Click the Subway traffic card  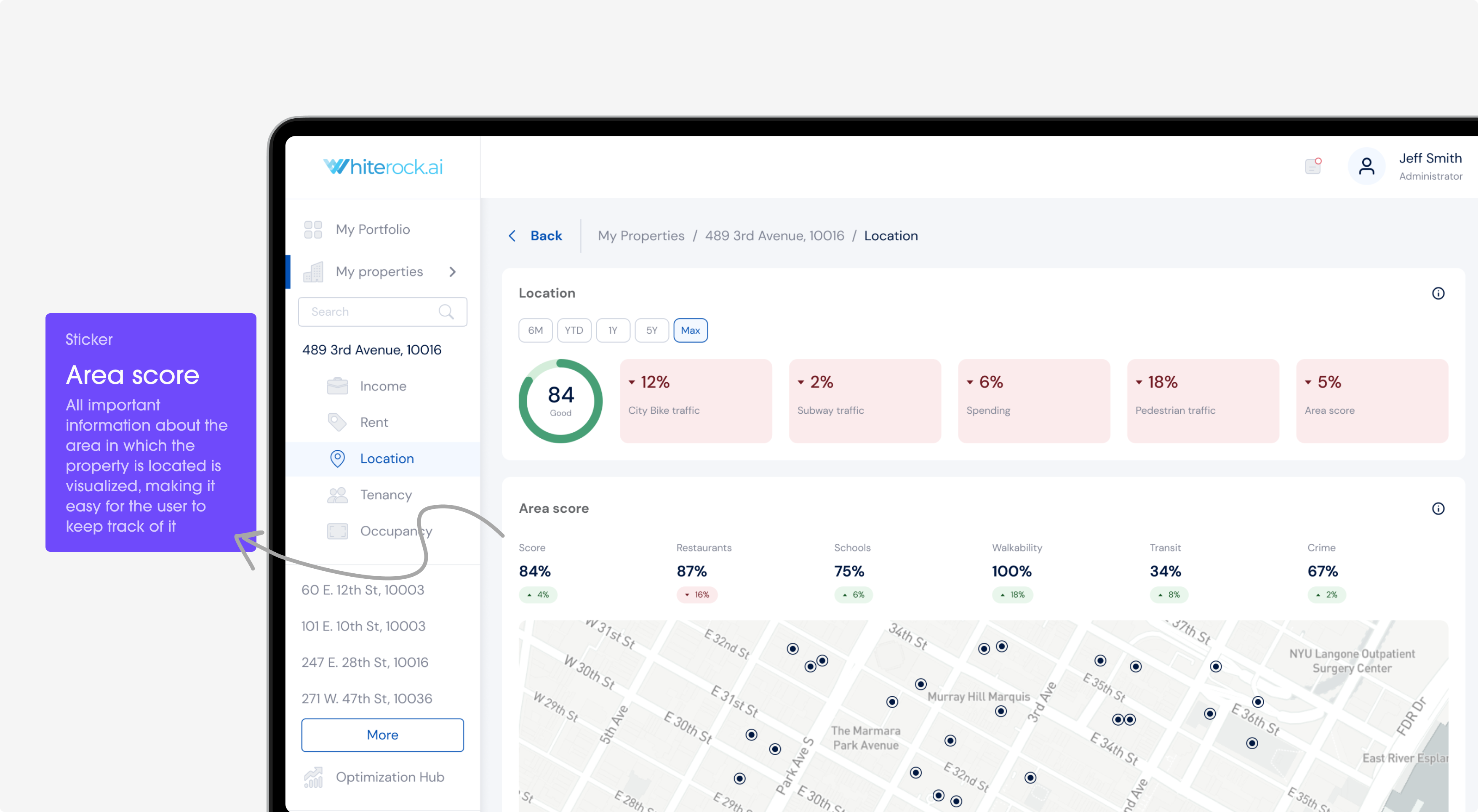(865, 401)
